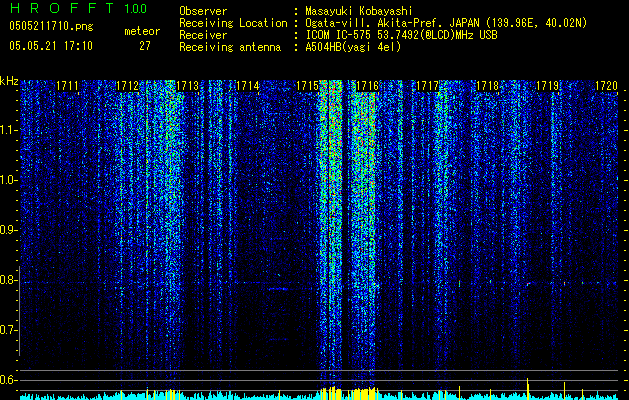The height and width of the screenshot is (400, 629).
Task: Click the 1718 time marker
Action: pyautogui.click(x=487, y=86)
